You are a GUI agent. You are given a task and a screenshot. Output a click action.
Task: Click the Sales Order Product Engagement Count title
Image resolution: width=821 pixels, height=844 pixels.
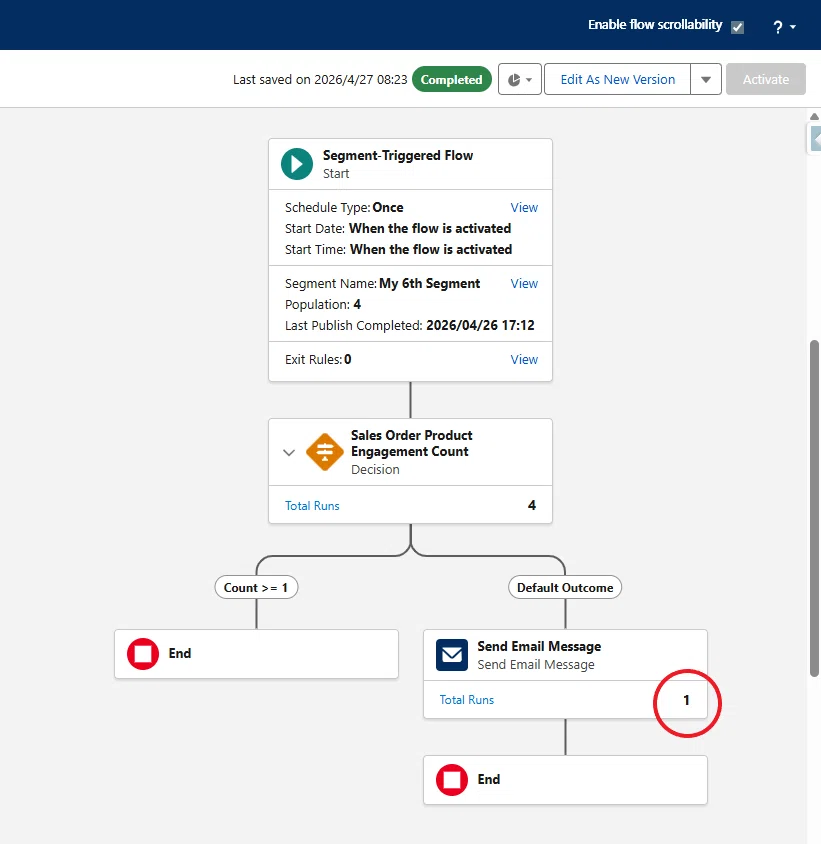click(412, 443)
